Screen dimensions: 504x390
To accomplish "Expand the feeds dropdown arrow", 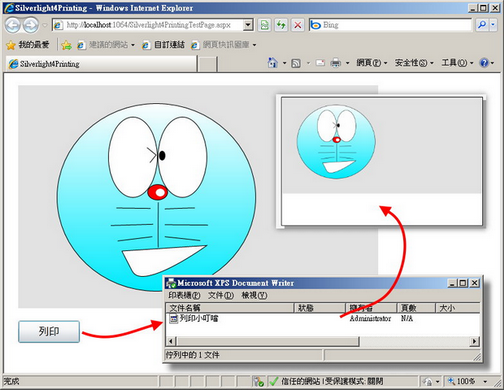I will click(308, 63).
